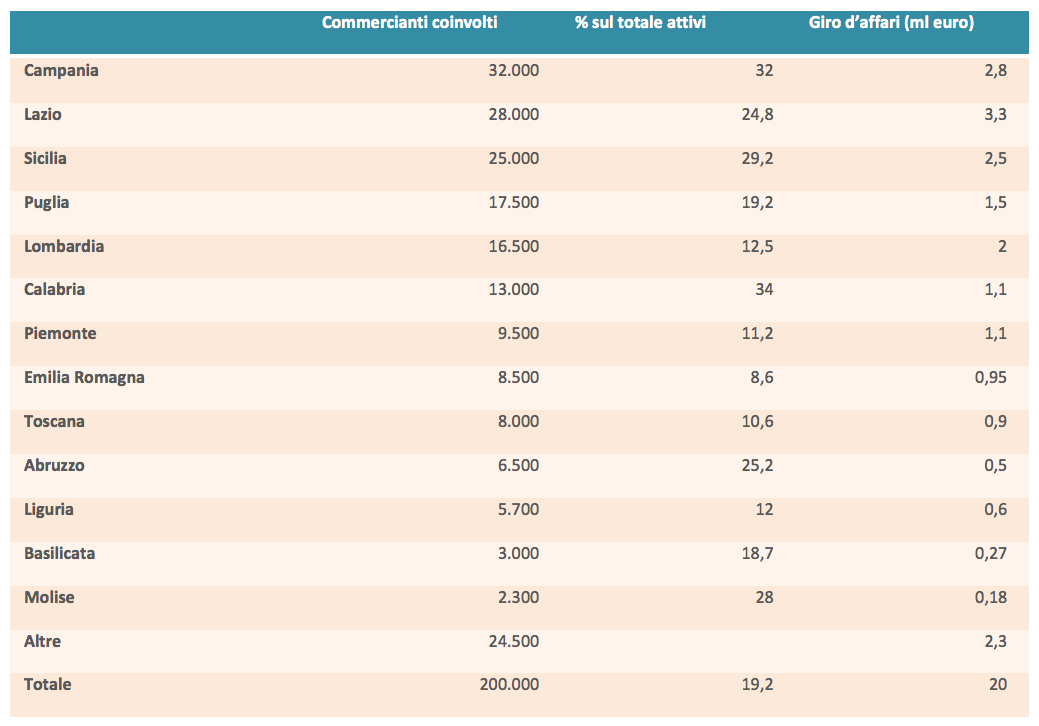
Task: Click the Emilia Romagna region name
Action: pyautogui.click(x=84, y=378)
